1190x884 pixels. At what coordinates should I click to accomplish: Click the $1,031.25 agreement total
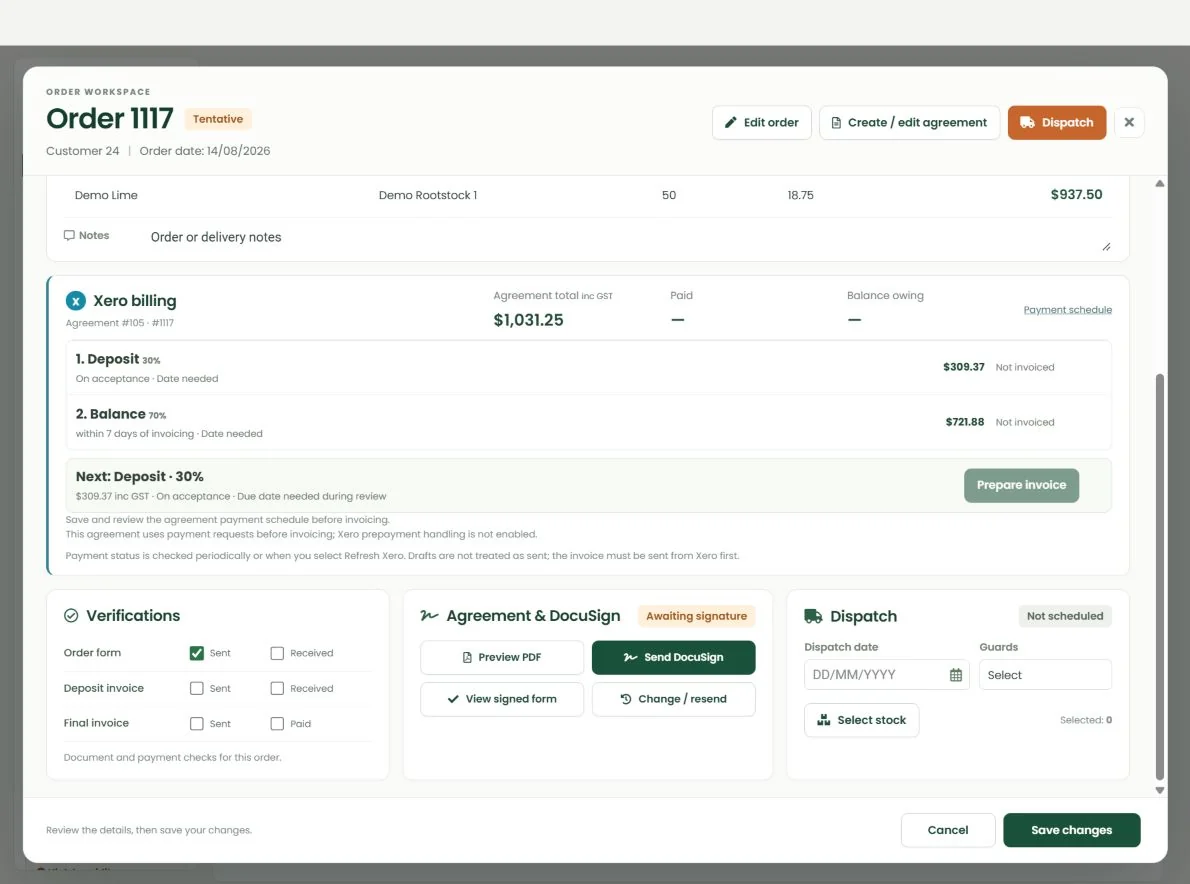pyautogui.click(x=528, y=320)
